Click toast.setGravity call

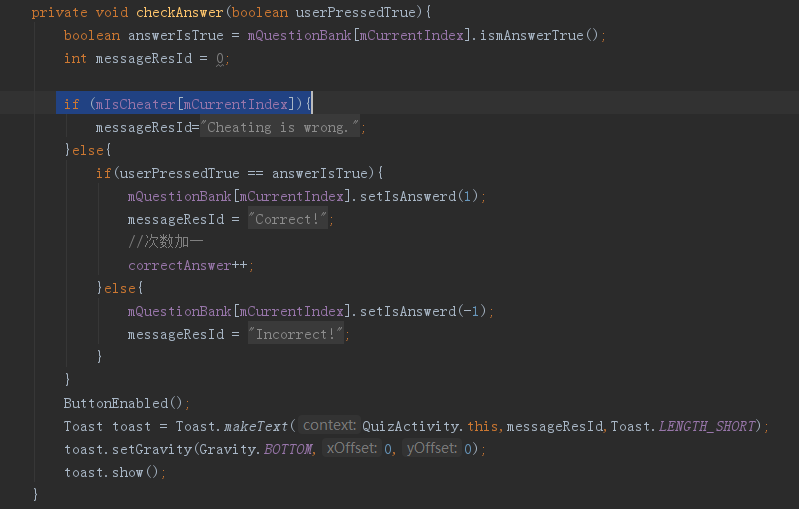[127, 449]
